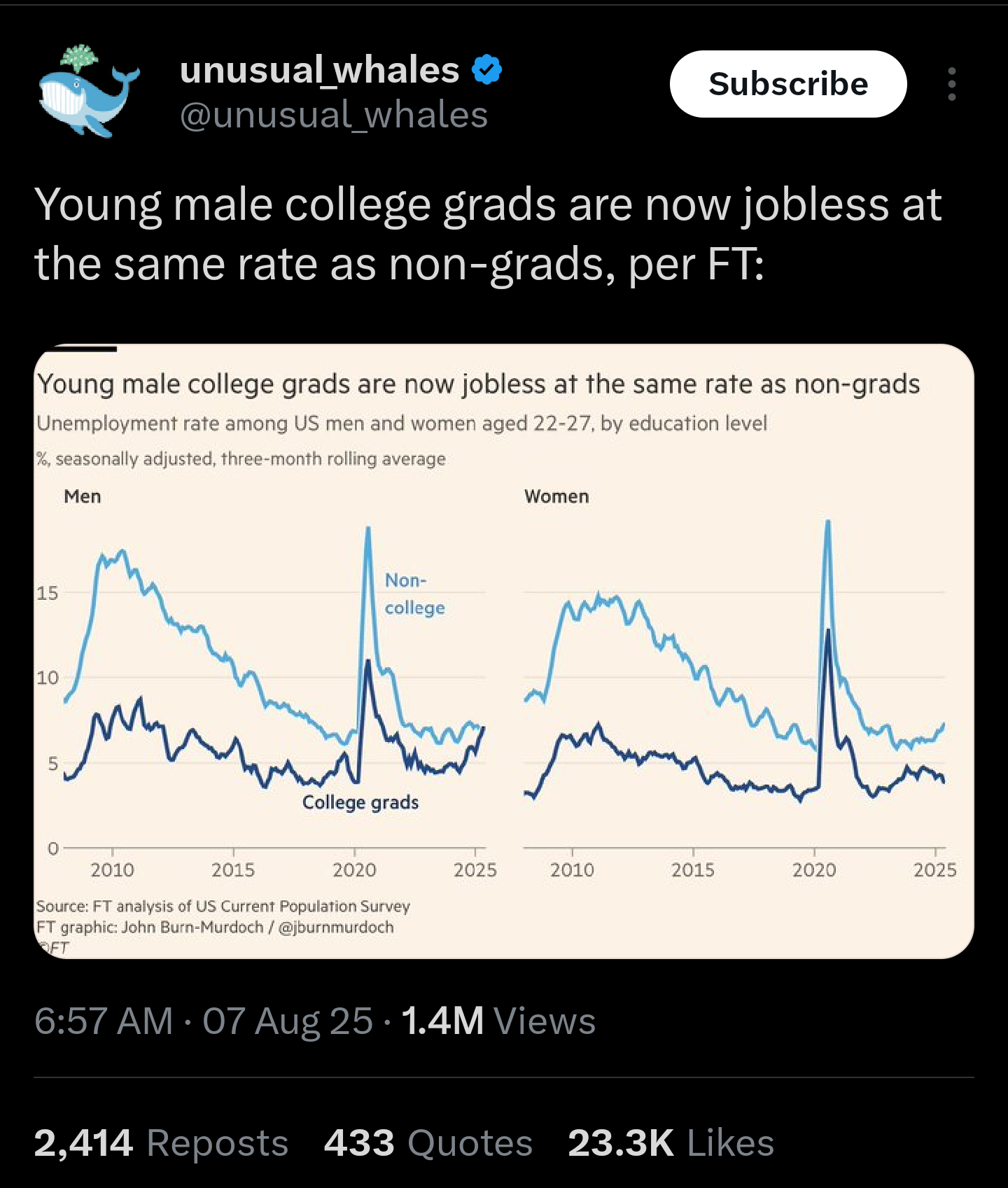Show the 433 Quotes list
Screen dimensions: 1008x1188
pyautogui.click(x=428, y=1143)
